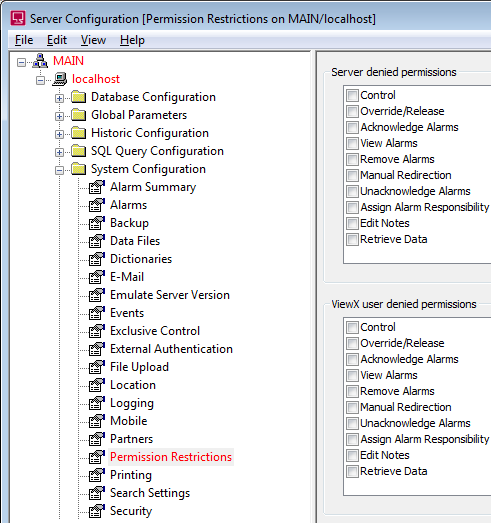491x523 pixels.
Task: Collapse the localhost server node
Action: 40,80
